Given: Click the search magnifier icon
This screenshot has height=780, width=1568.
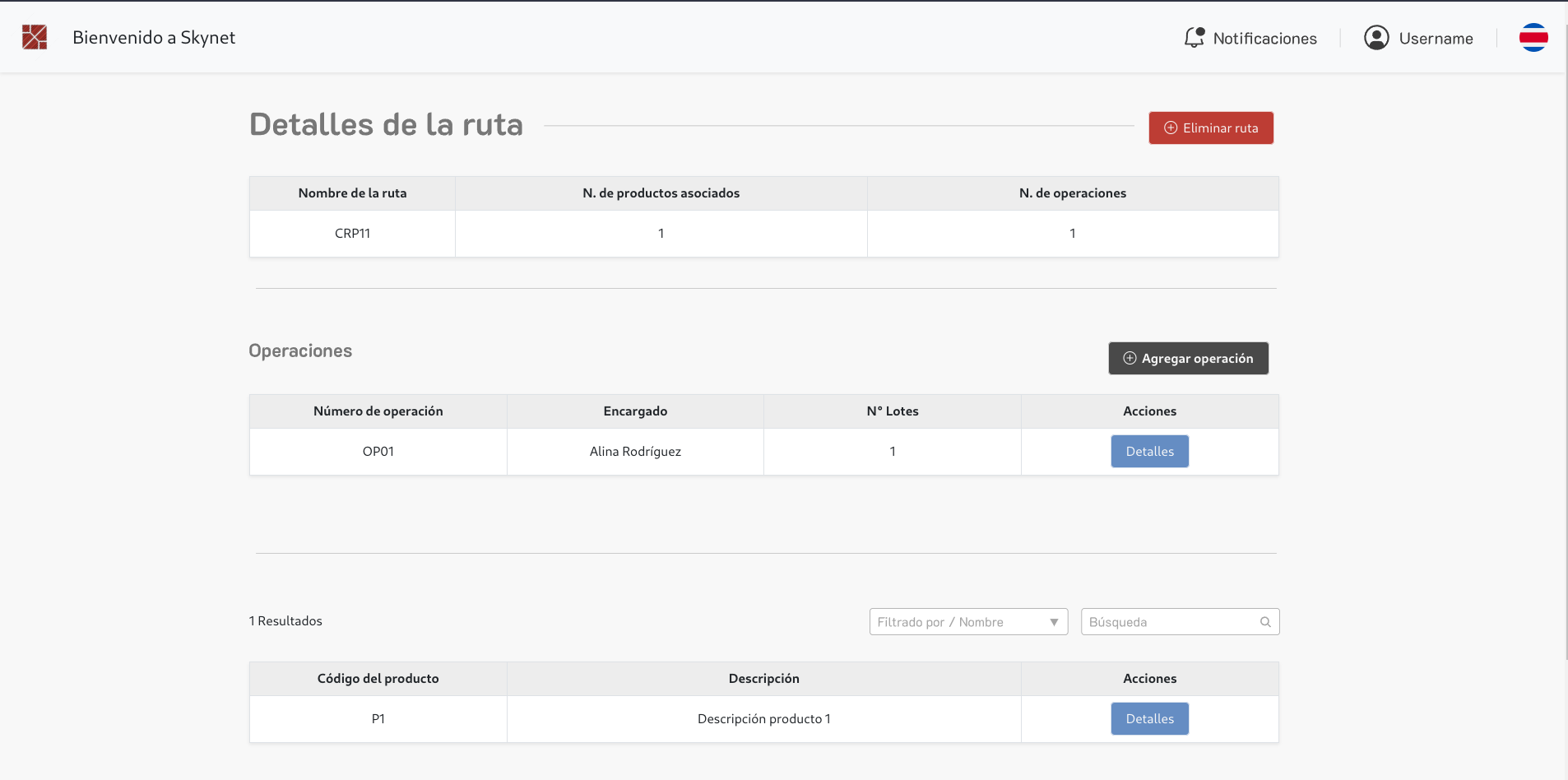Looking at the screenshot, I should (x=1265, y=622).
